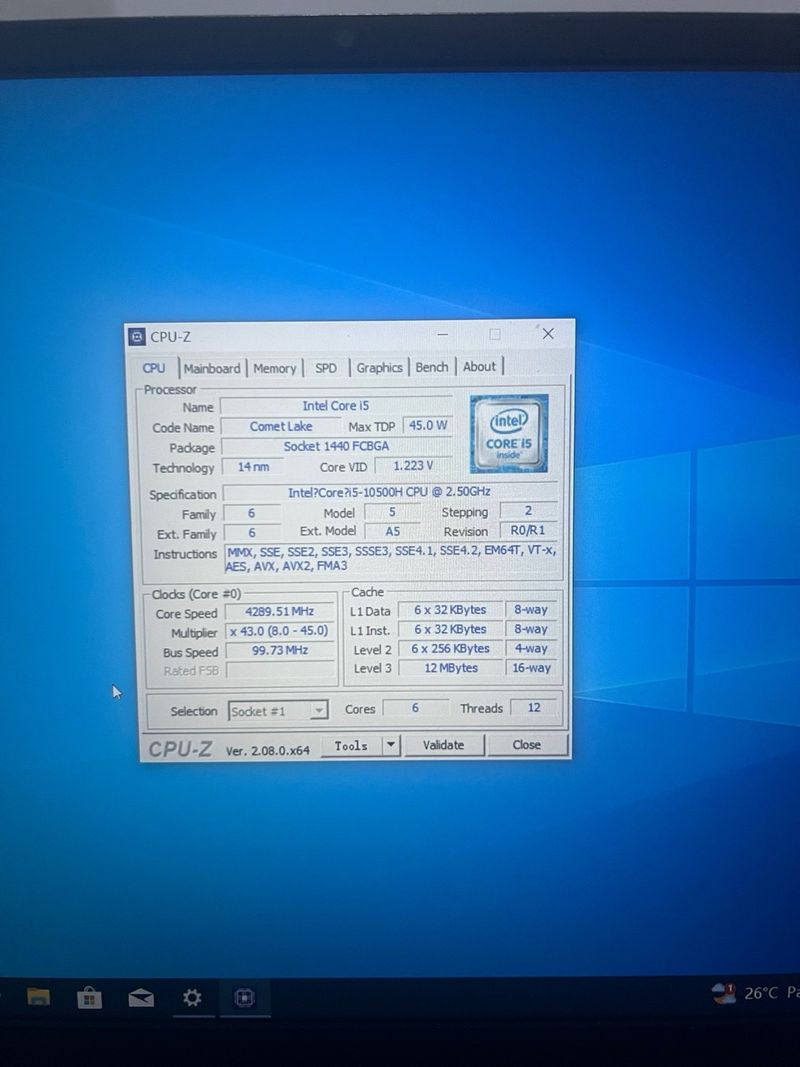The image size is (800, 1067).
Task: Click the Level 2 6 x 256 KBytes value
Action: 450,649
